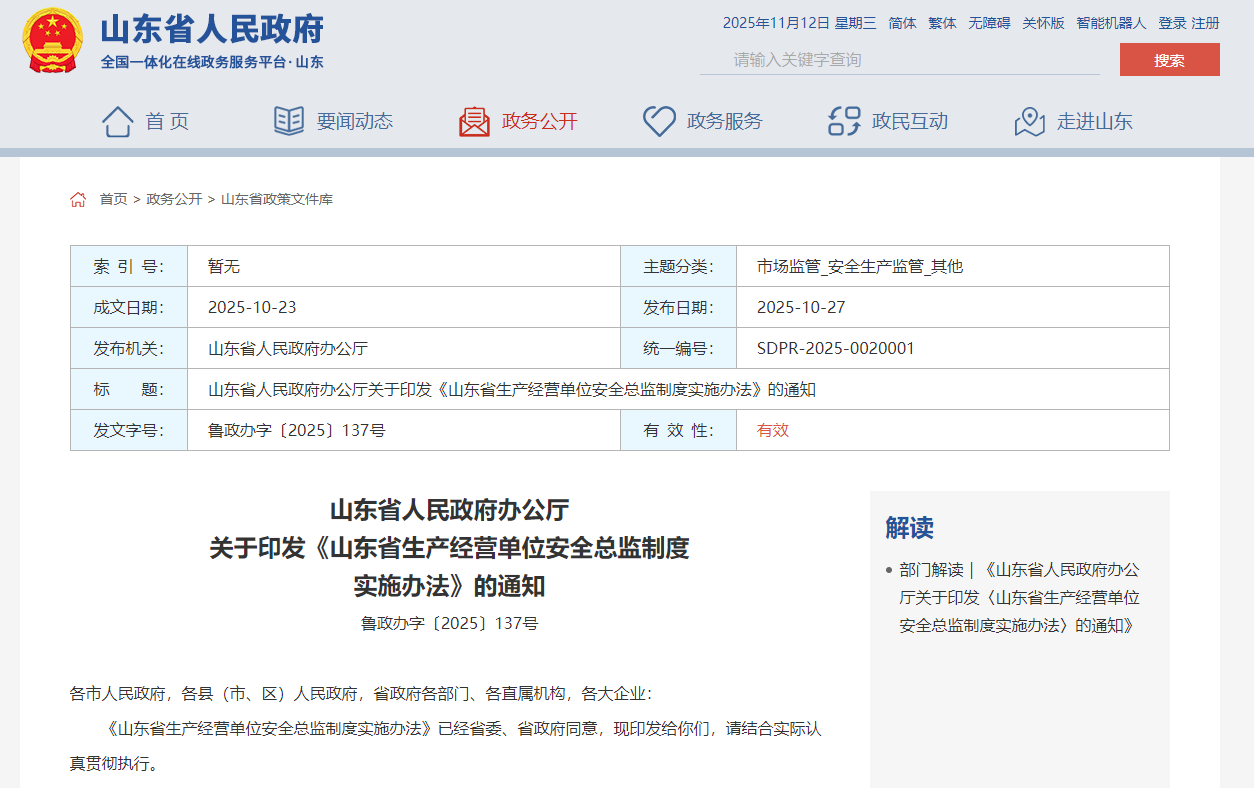Switch to 简体 simplified Chinese
Screen dimensions: 1254x788
(902, 23)
